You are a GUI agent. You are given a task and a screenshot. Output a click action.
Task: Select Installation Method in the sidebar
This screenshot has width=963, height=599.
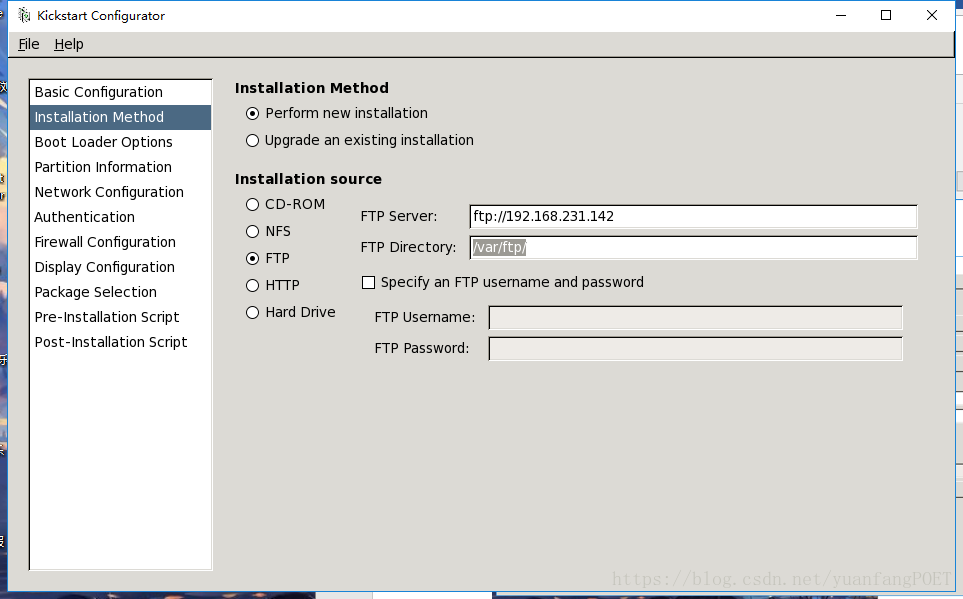click(x=120, y=117)
